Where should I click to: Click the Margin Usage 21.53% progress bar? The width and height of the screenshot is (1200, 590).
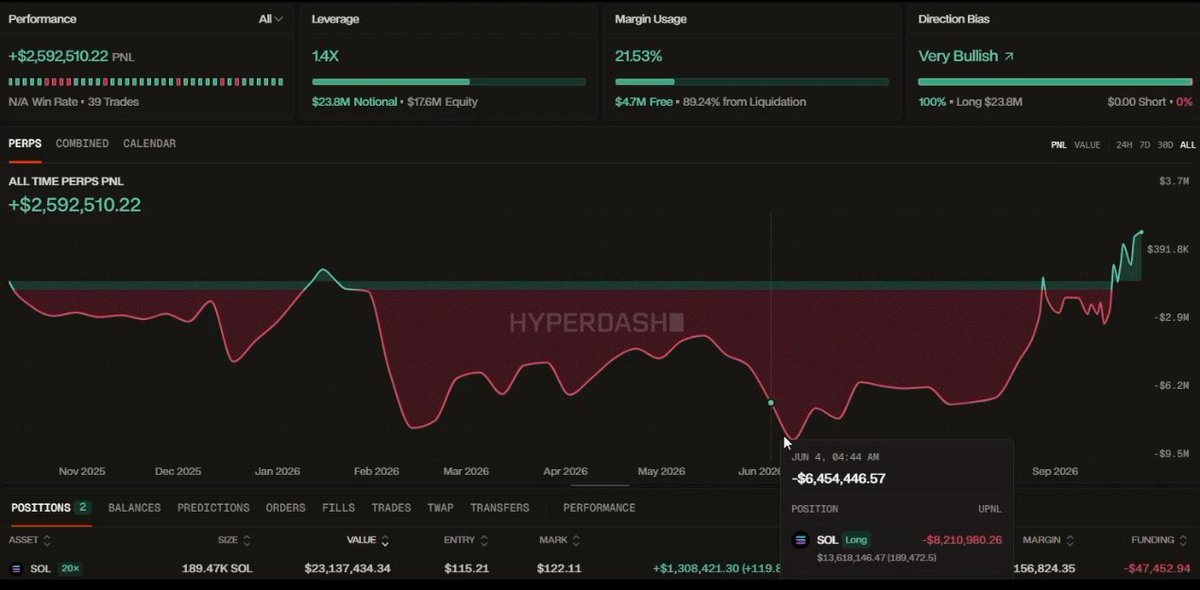(x=751, y=82)
